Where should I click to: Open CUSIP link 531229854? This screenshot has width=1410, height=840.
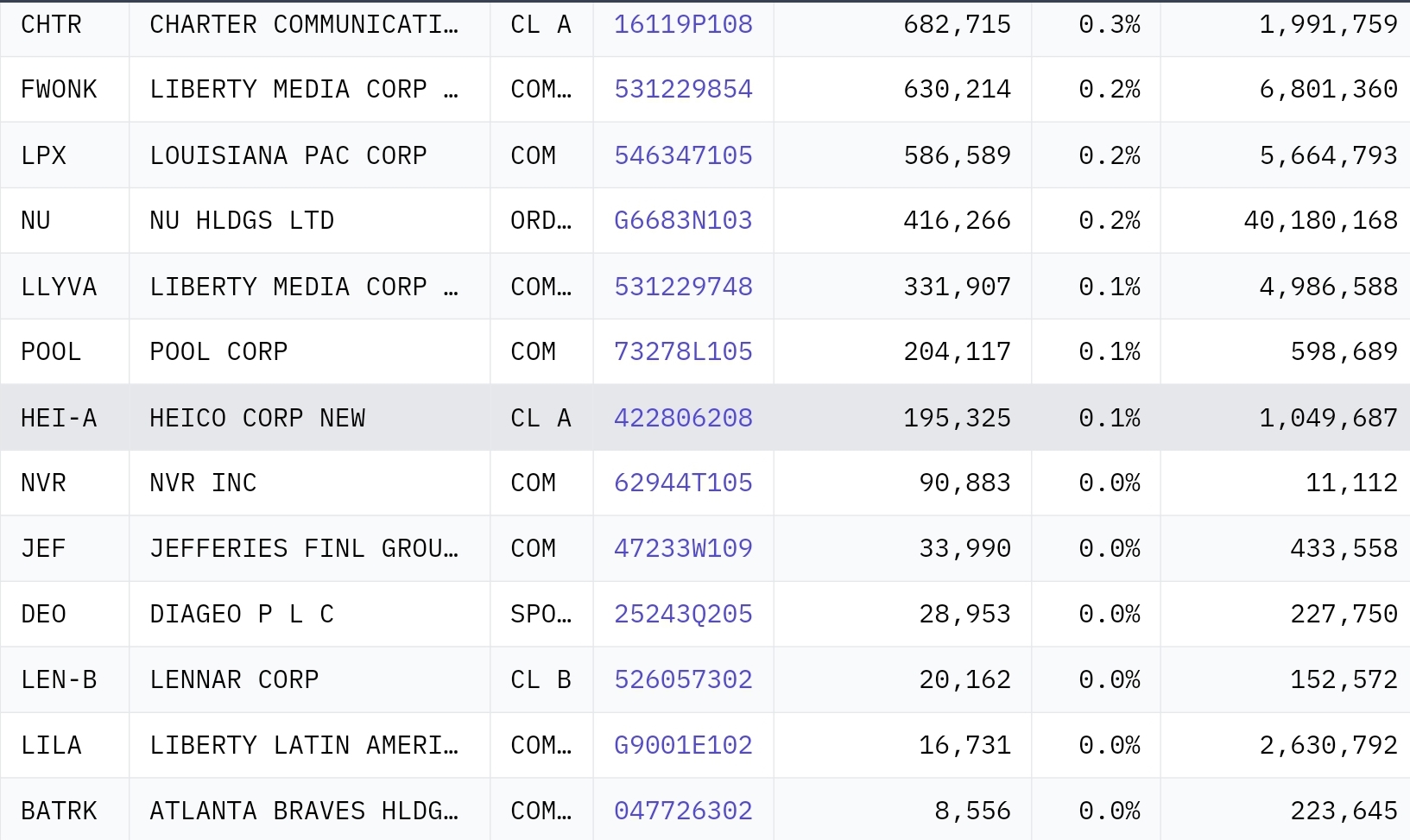(683, 89)
